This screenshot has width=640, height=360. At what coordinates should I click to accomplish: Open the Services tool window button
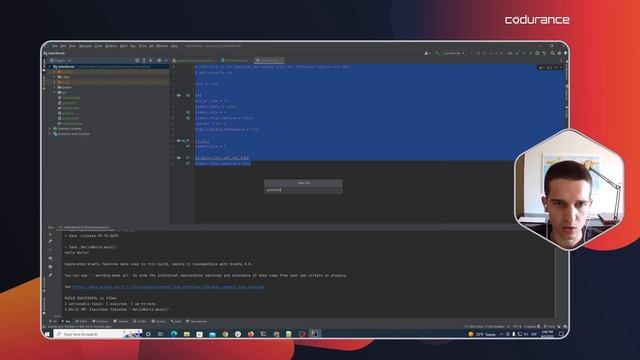tap(159, 322)
